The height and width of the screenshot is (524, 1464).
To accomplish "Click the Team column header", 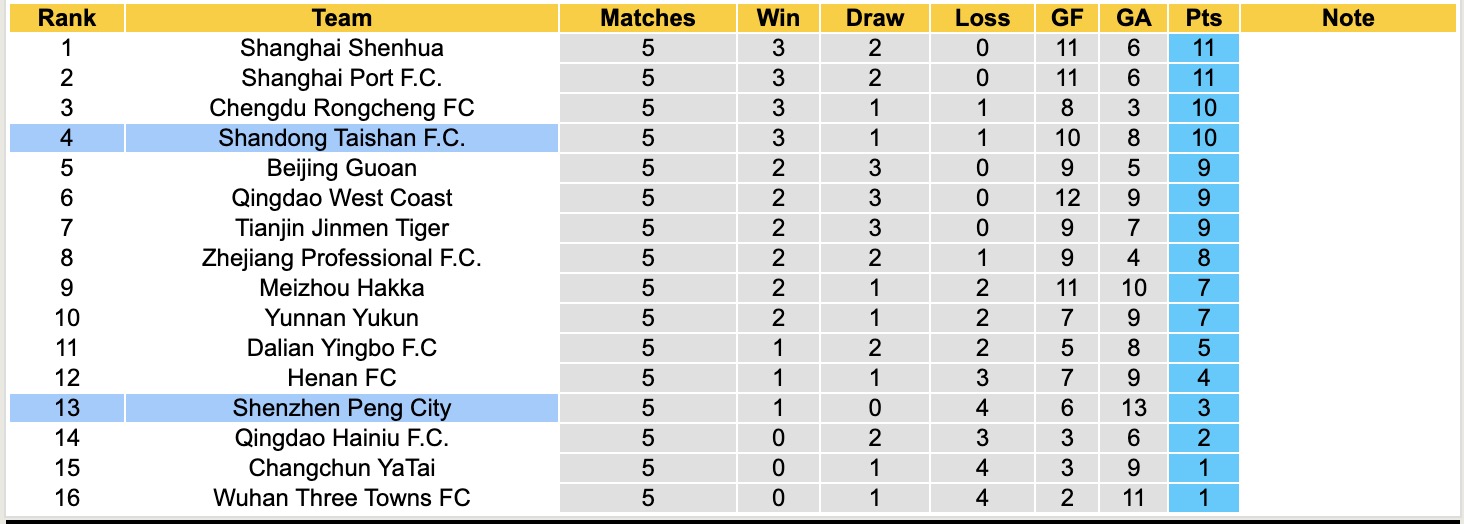I will pos(341,18).
